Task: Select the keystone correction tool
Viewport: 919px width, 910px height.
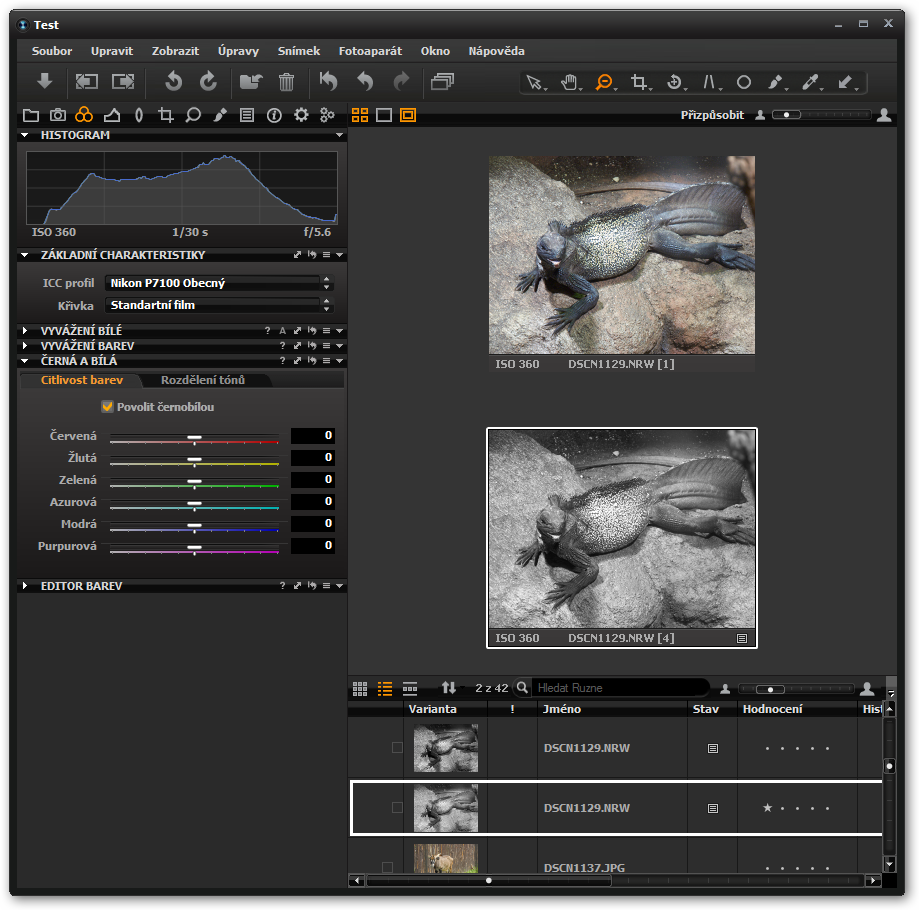Action: [x=709, y=82]
